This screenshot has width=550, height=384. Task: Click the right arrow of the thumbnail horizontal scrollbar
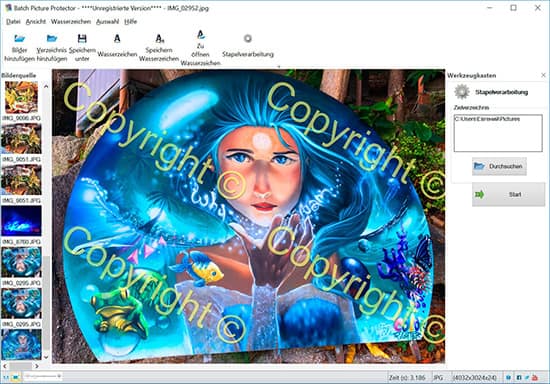pos(37,366)
